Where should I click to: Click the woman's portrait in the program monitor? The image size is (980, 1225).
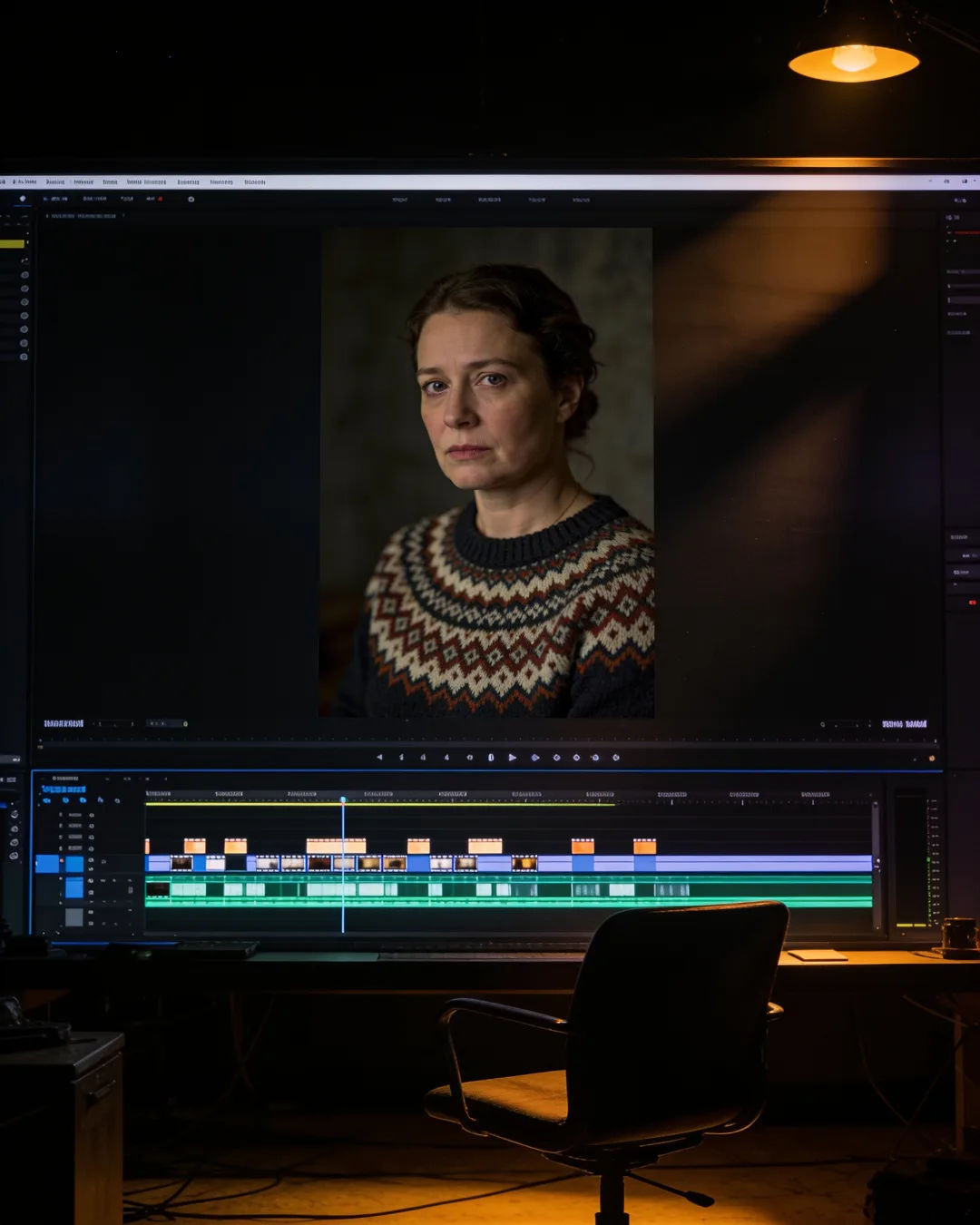click(x=486, y=473)
